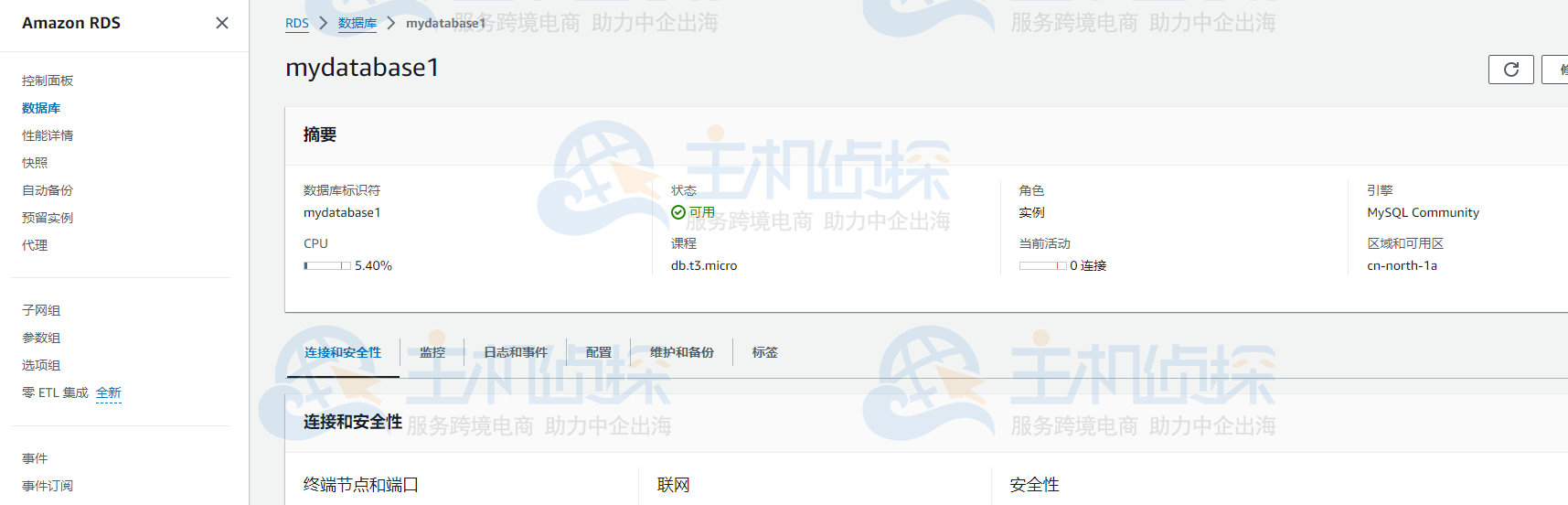Click the 实例 role value
The width and height of the screenshot is (1568, 505).
point(1032,212)
